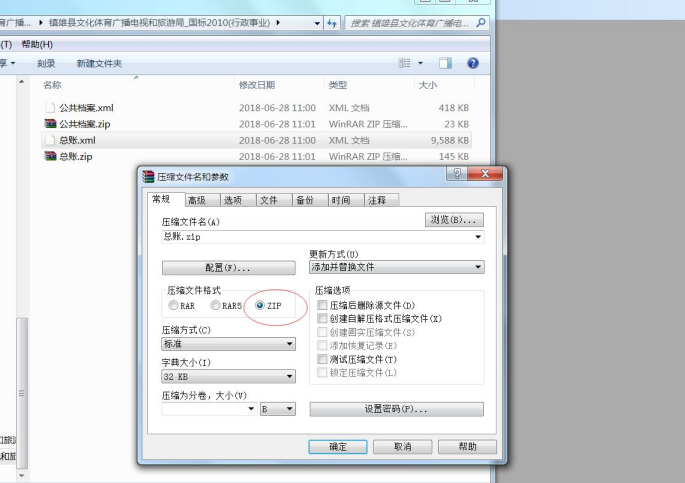This screenshot has height=483, width=685.
Task: Click the 公共档案.xml document icon
Action: tap(50, 108)
